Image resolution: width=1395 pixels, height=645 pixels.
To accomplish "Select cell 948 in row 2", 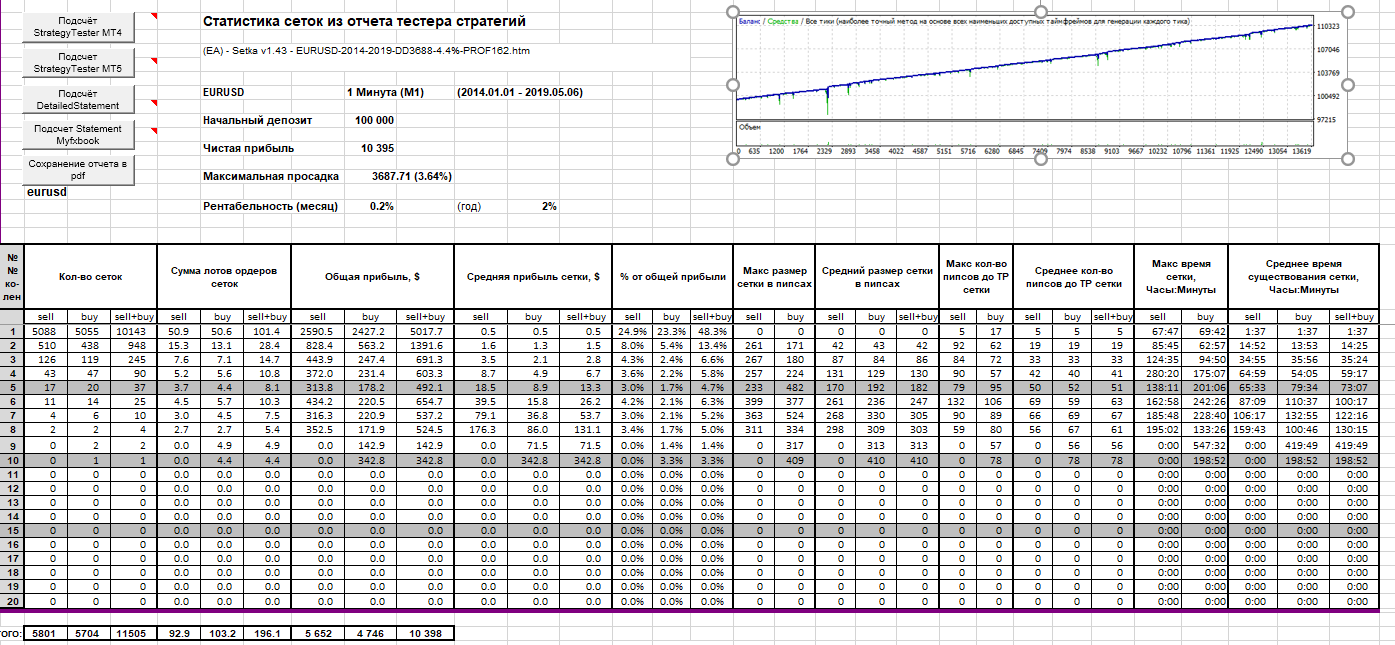I will tap(133, 345).
